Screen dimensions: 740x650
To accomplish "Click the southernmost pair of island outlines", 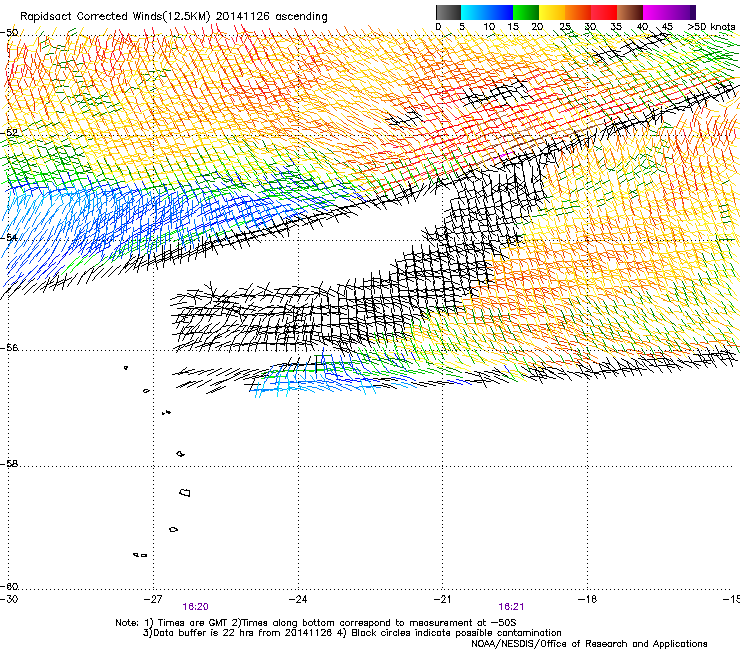I will pos(140,555).
